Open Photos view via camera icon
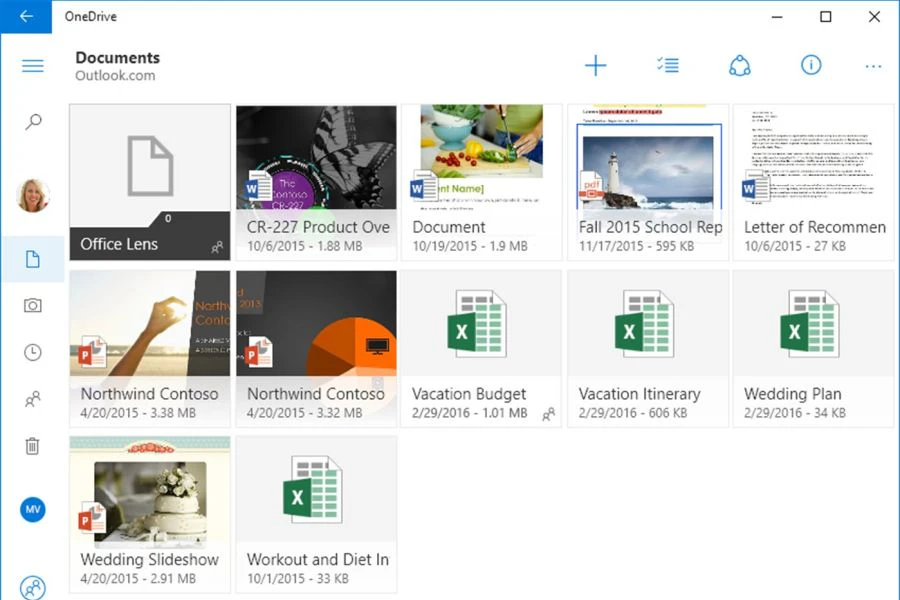The image size is (900, 600). (33, 306)
